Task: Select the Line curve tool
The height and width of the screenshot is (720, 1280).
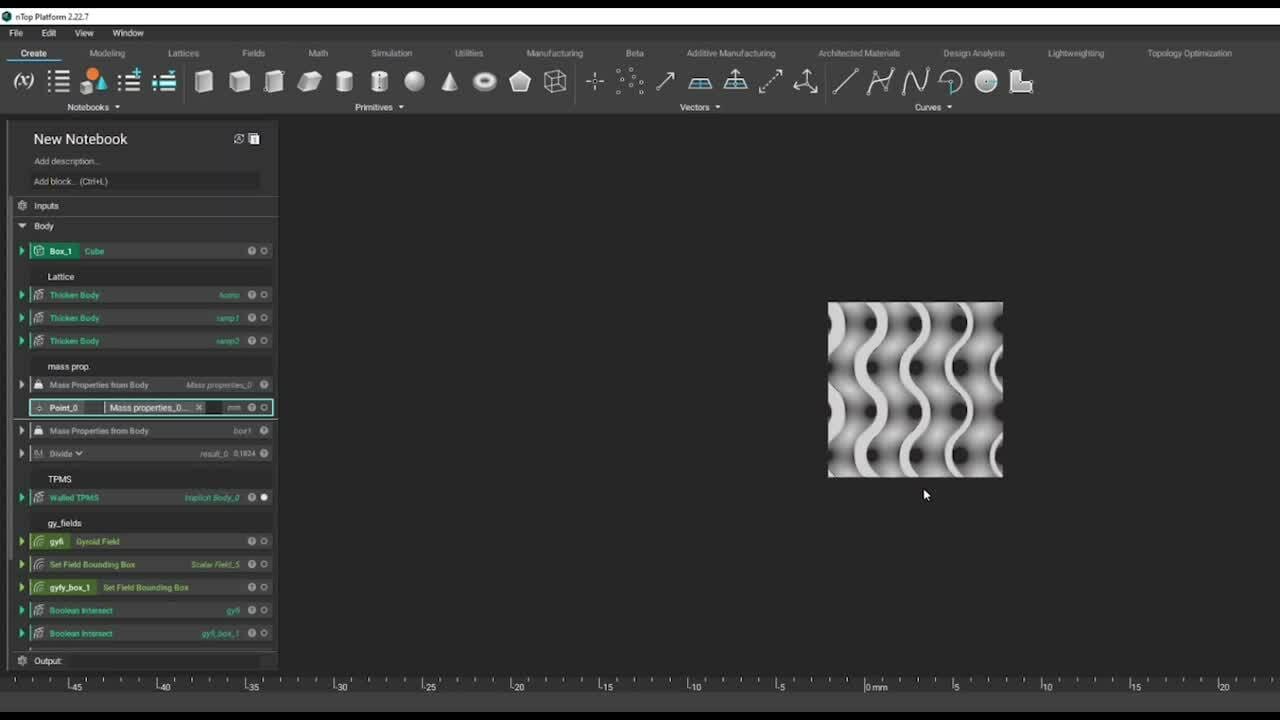Action: coord(845,82)
